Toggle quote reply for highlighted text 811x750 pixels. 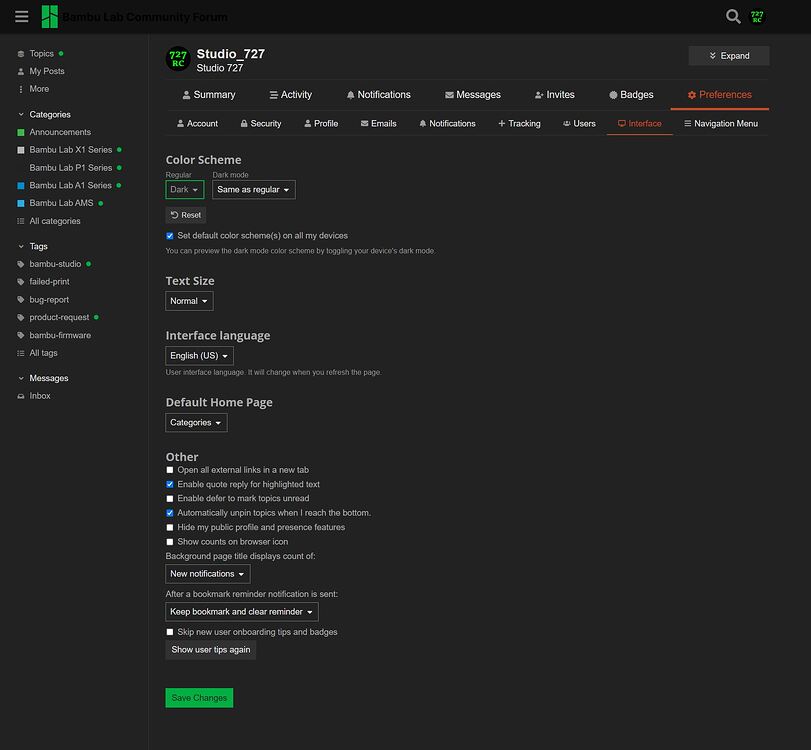[x=170, y=485]
